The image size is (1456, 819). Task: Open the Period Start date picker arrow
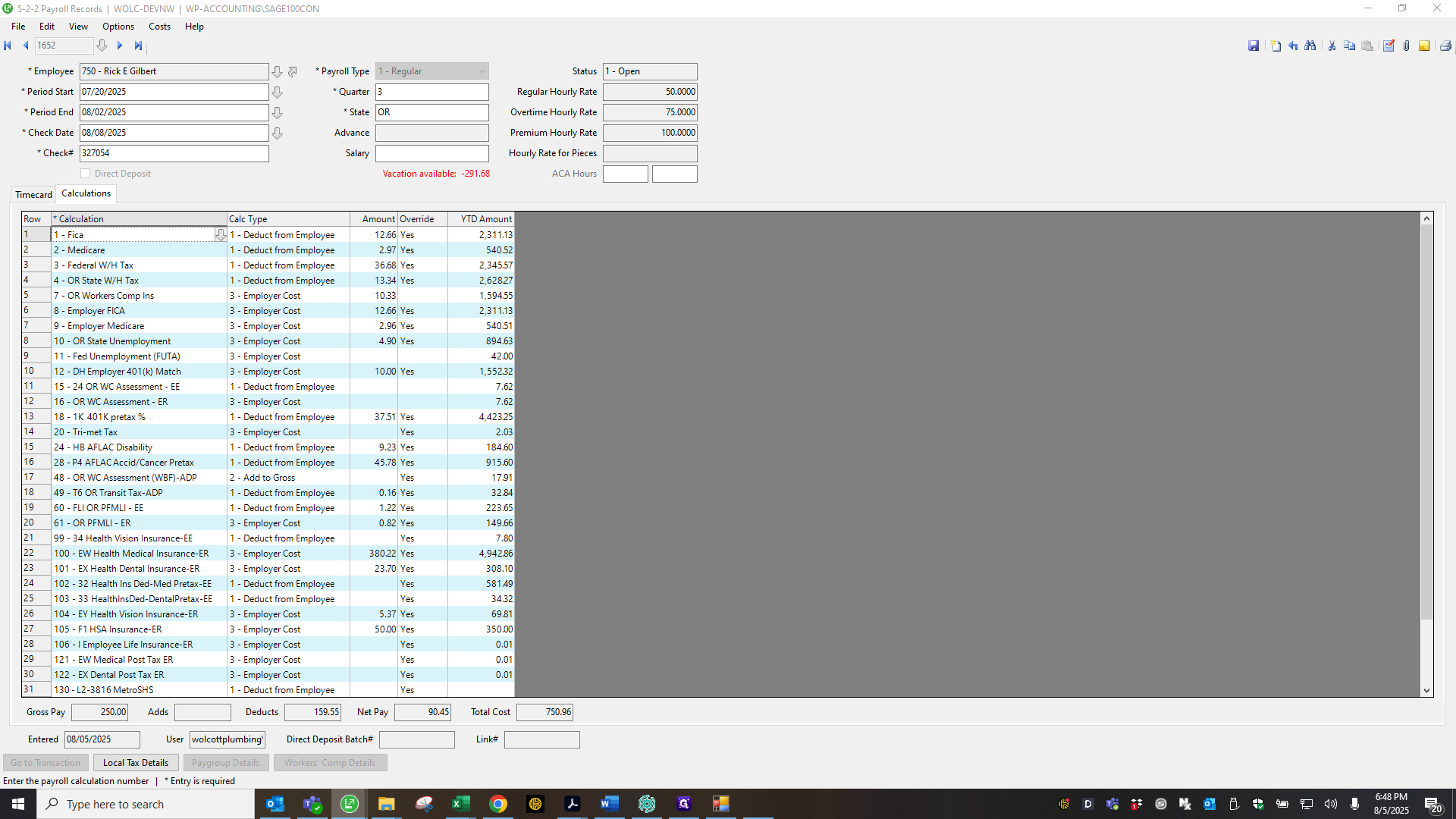278,92
